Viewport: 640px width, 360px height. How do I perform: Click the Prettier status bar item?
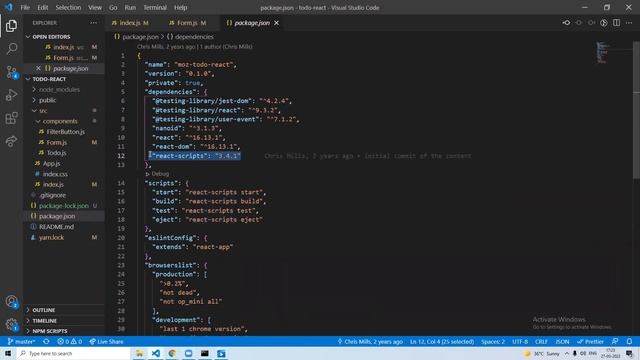coord(590,341)
